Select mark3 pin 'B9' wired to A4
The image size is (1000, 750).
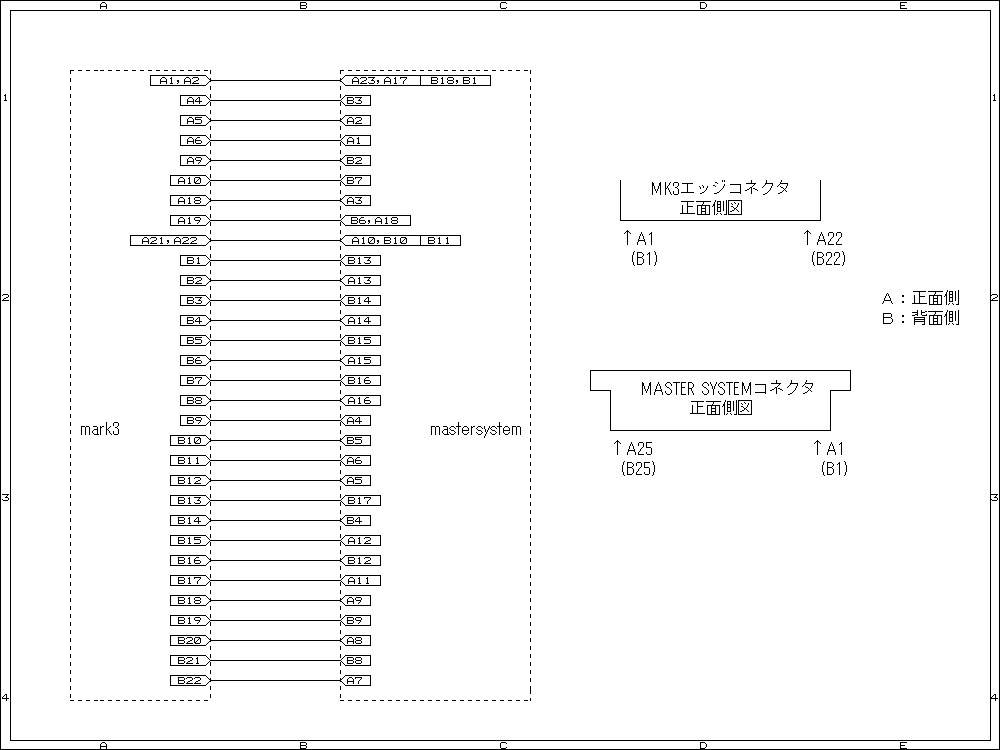coord(195,420)
